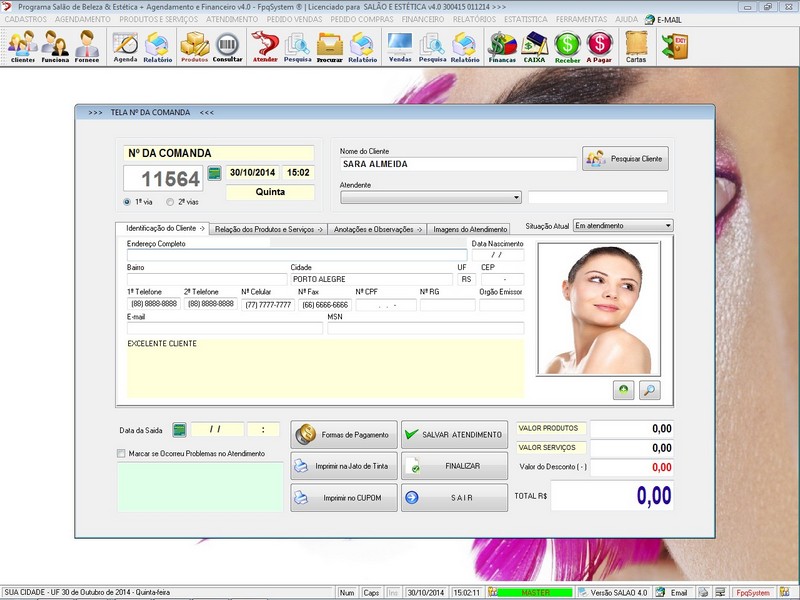Switch to Relação dos Produtos e Serviços tab
Viewport: 800px width, 600px height.
pos(268,229)
